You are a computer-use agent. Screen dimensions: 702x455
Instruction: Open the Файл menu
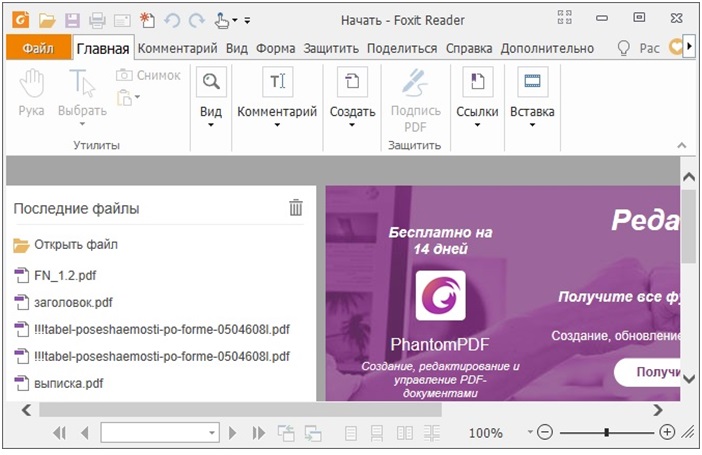click(39, 48)
